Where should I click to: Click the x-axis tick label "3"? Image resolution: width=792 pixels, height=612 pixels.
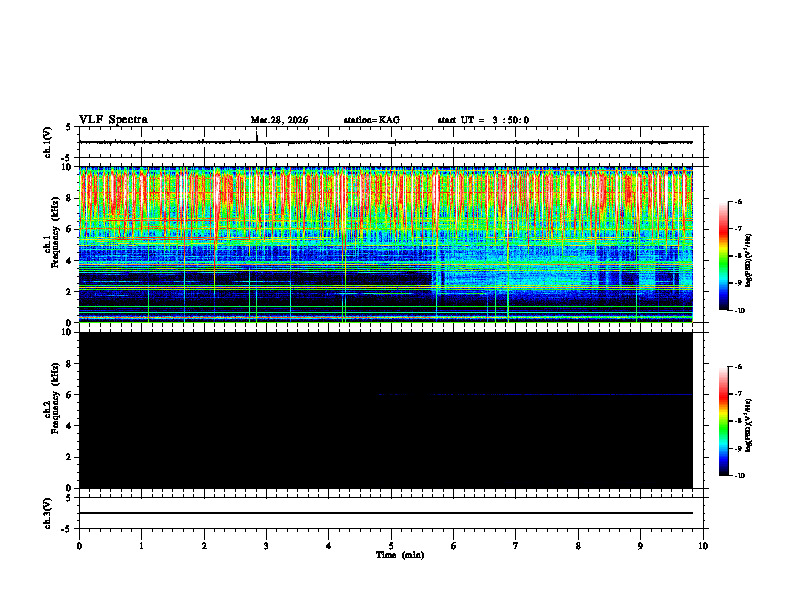tap(266, 546)
